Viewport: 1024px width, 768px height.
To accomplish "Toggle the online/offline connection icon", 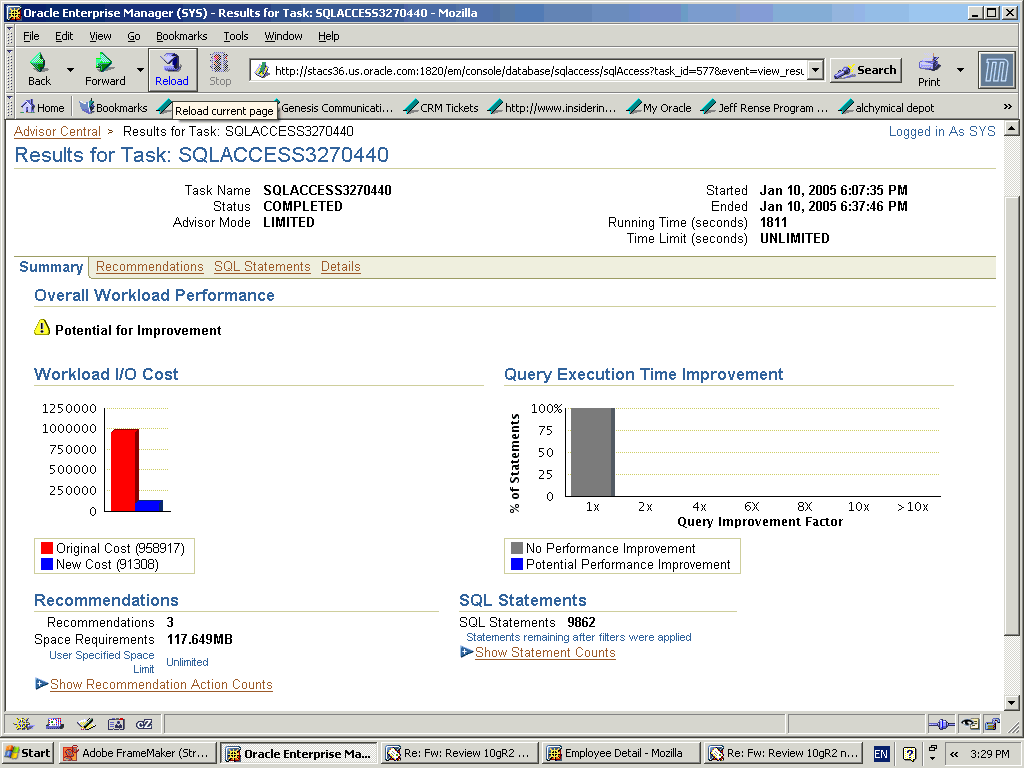I will click(x=940, y=724).
